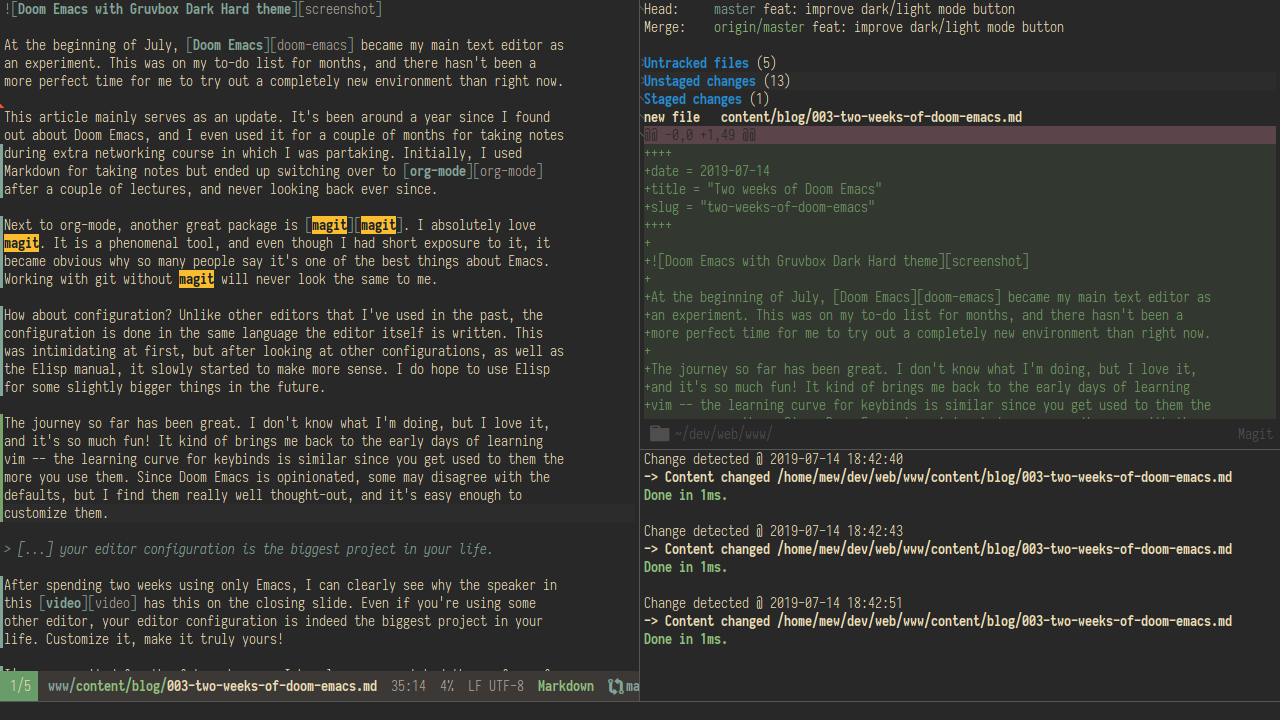Click the bold org-mode link label in brackets
Screen dimensions: 1280x720
pyautogui.click(x=438, y=171)
